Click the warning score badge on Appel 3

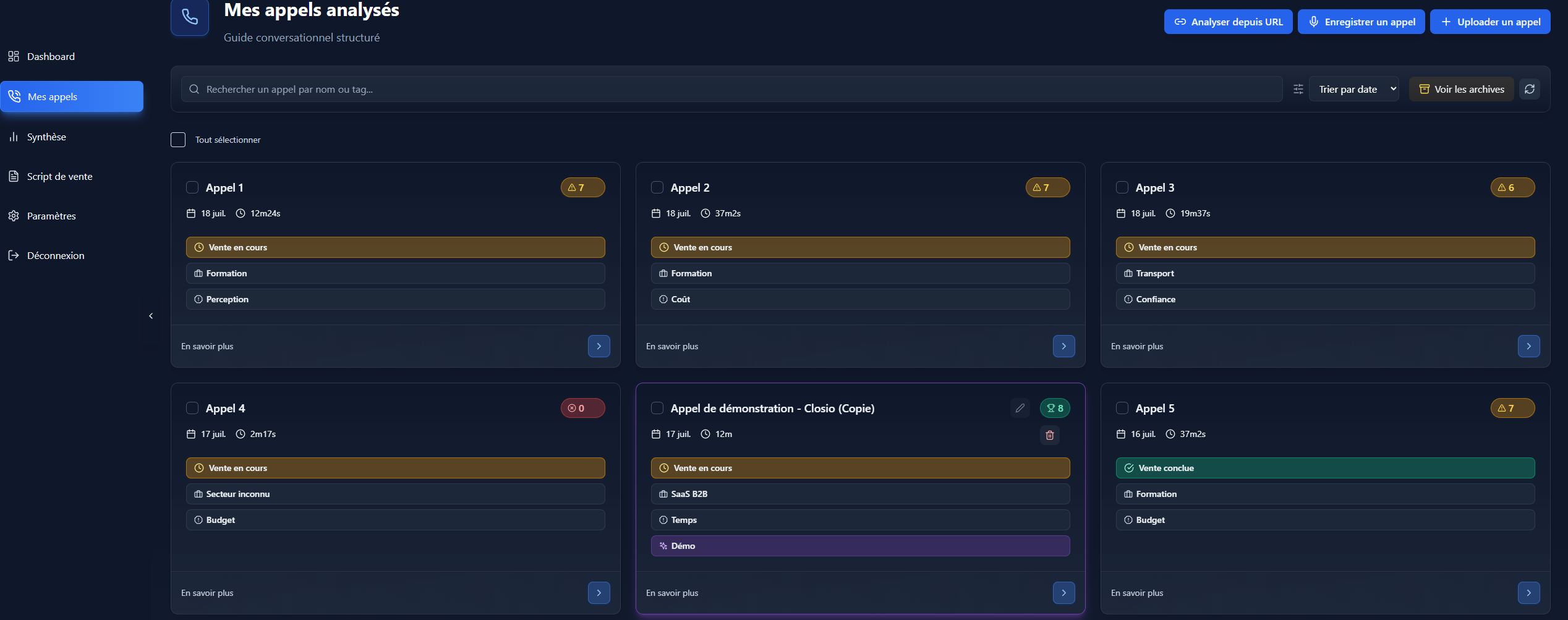(x=1512, y=187)
